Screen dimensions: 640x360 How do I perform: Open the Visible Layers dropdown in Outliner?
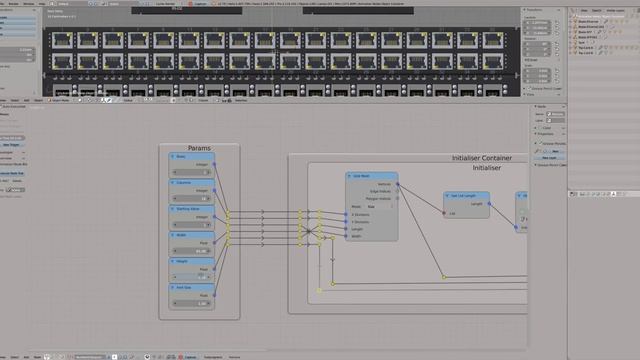point(615,10)
